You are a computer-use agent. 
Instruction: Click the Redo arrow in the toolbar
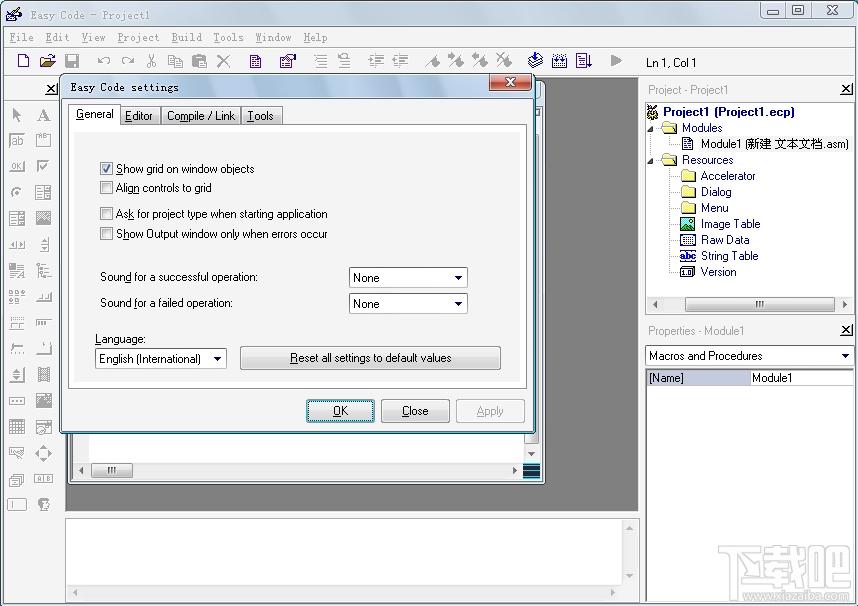[x=127, y=61]
